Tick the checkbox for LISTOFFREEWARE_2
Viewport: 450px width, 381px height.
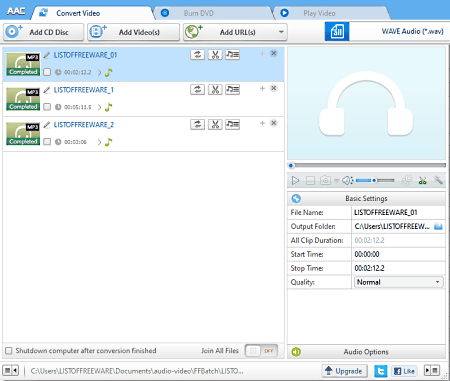click(x=47, y=142)
